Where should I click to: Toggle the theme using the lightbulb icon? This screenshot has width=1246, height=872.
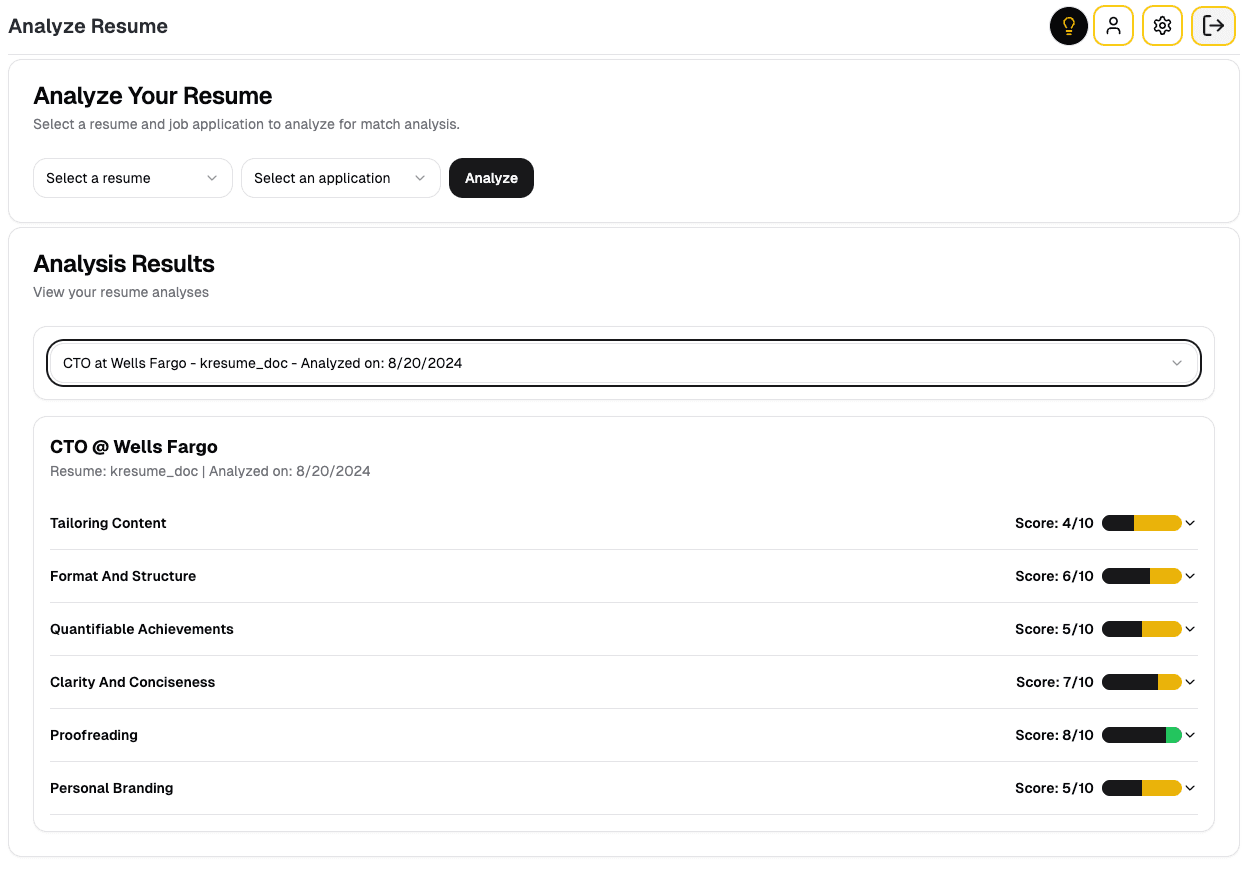[x=1068, y=26]
